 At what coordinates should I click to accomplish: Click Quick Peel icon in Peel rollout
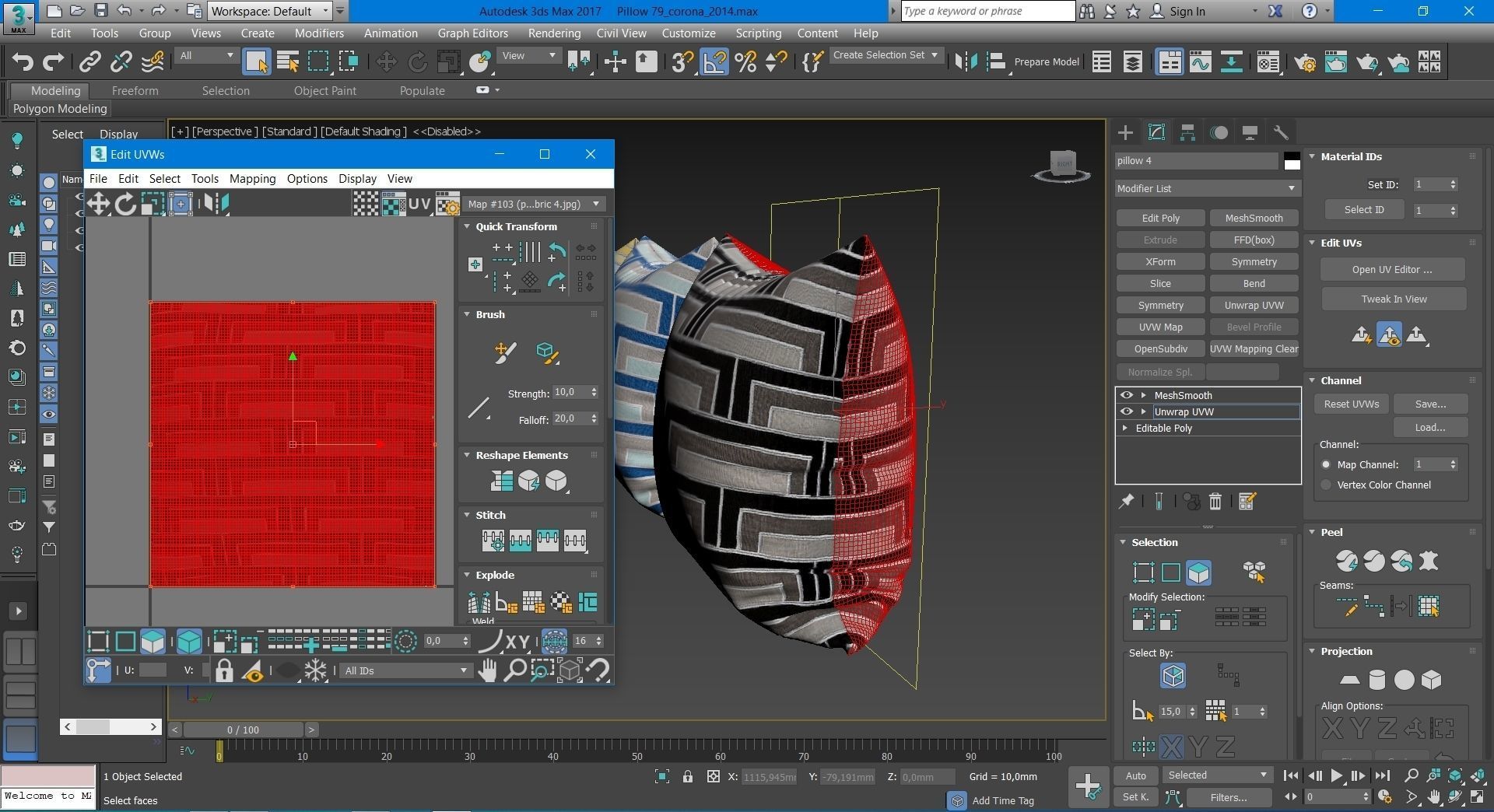pyautogui.click(x=1347, y=561)
